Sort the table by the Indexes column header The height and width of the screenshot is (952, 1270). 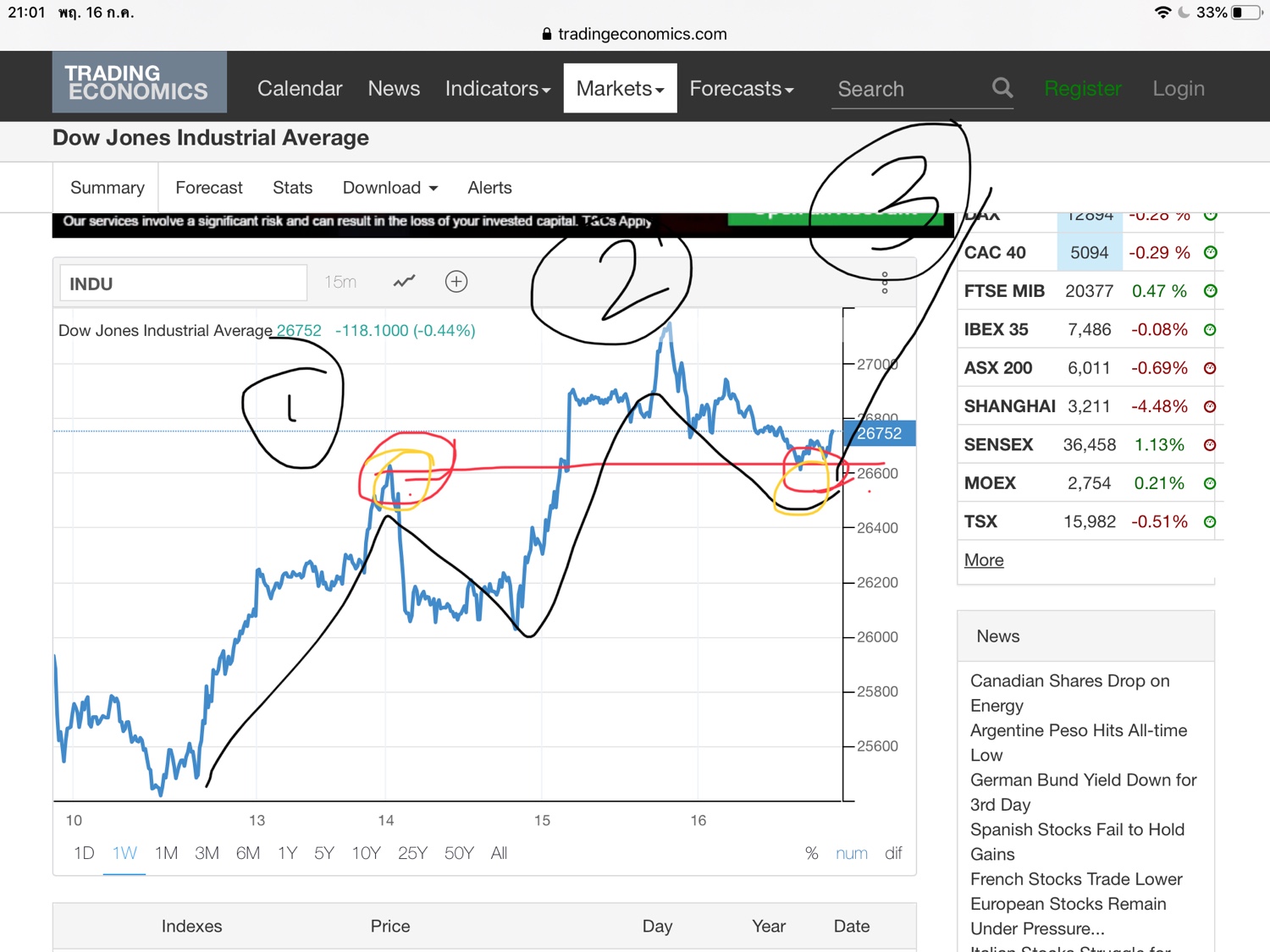click(192, 926)
